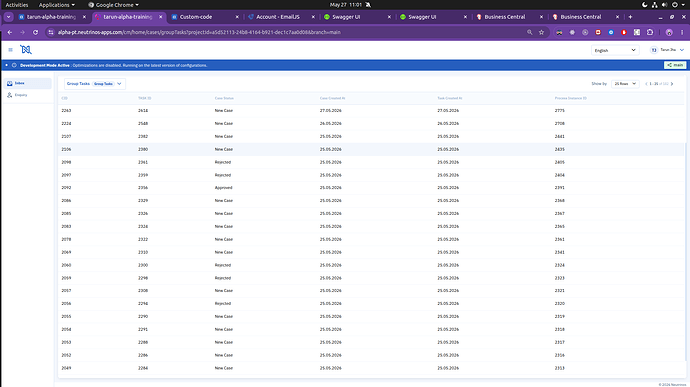Click the Neutrinos logo
The image size is (690, 387).
[26, 49]
